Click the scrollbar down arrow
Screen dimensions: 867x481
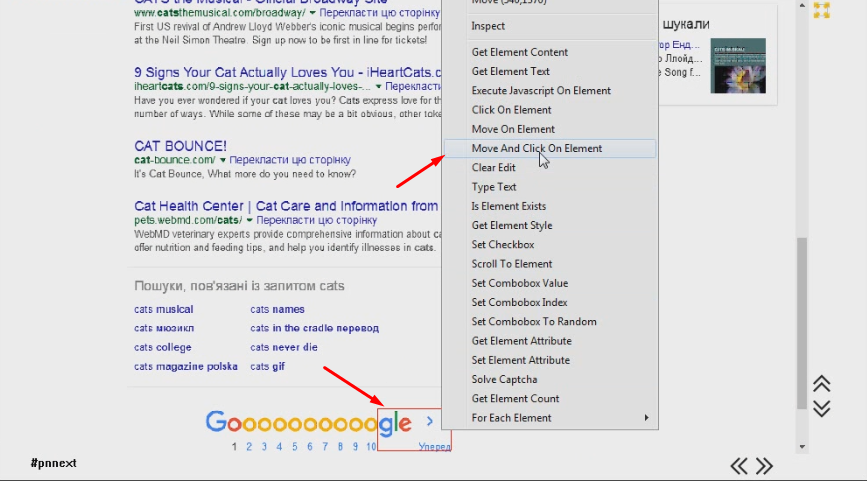(802, 446)
